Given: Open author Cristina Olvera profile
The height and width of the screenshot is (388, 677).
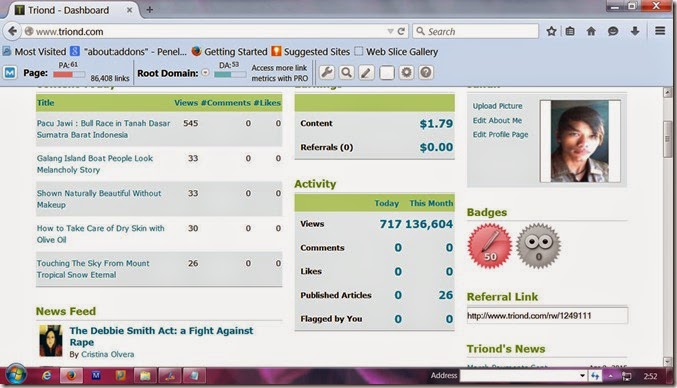Looking at the screenshot, I should 107,354.
